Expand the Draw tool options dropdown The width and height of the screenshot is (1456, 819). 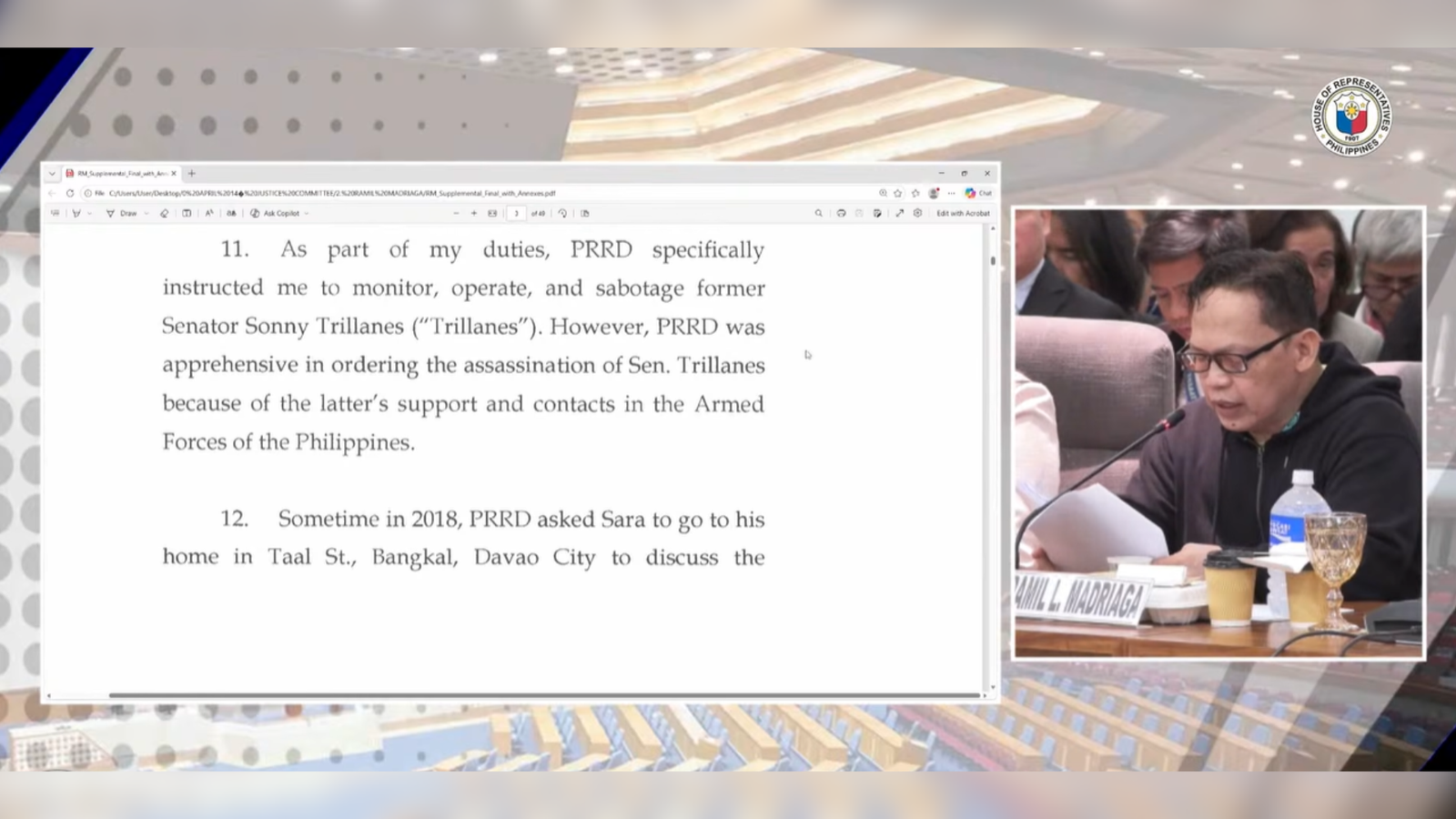tap(146, 213)
